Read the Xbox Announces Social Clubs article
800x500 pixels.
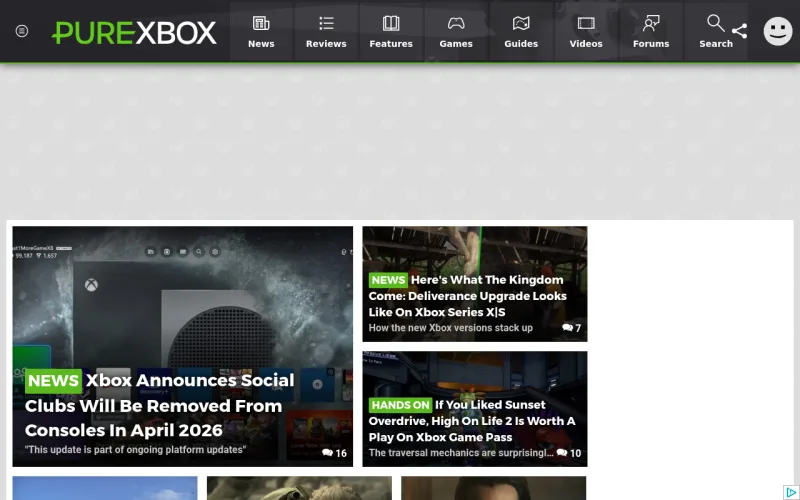coord(159,405)
